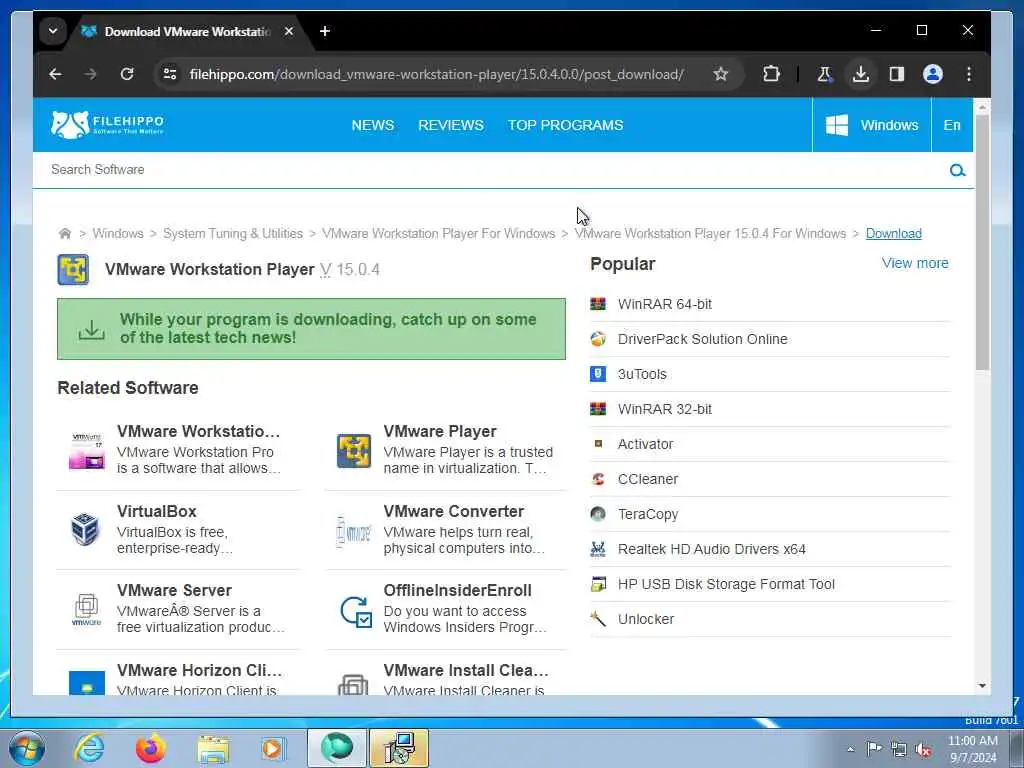This screenshot has height=768, width=1024.
Task: Click the DriverPack Solution Online icon
Action: point(598,339)
